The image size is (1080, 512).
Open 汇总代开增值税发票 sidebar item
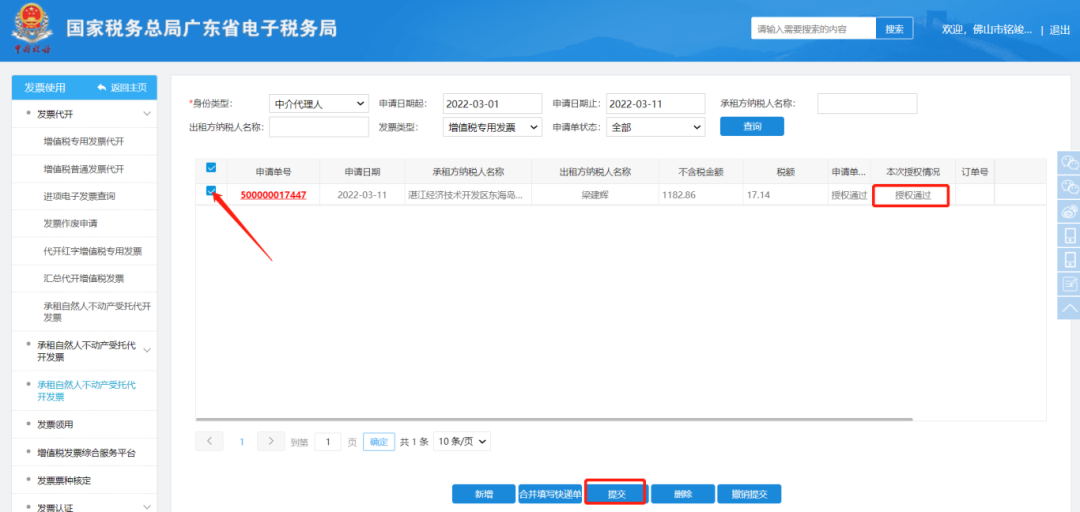click(84, 278)
